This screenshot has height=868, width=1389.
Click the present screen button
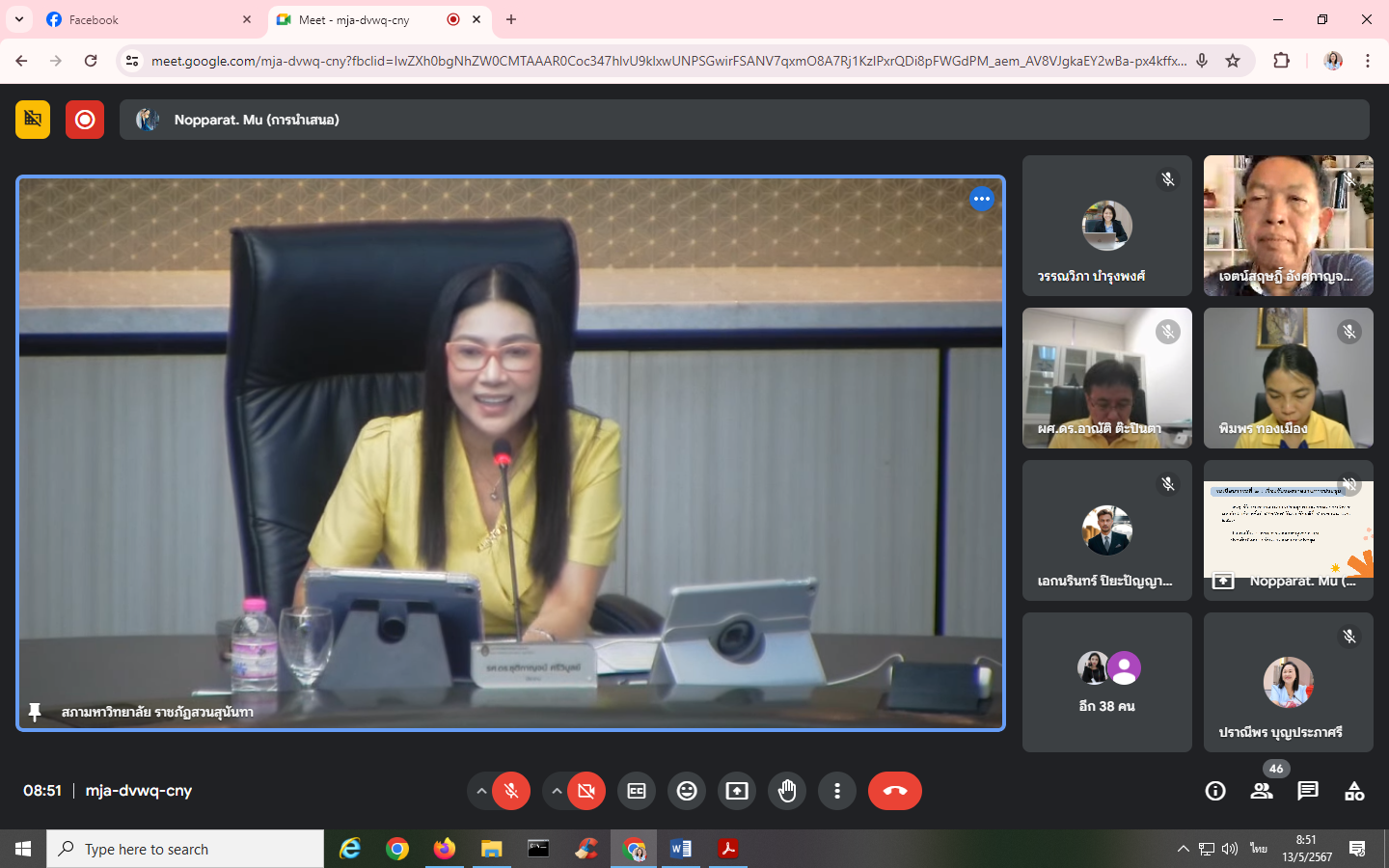737,791
